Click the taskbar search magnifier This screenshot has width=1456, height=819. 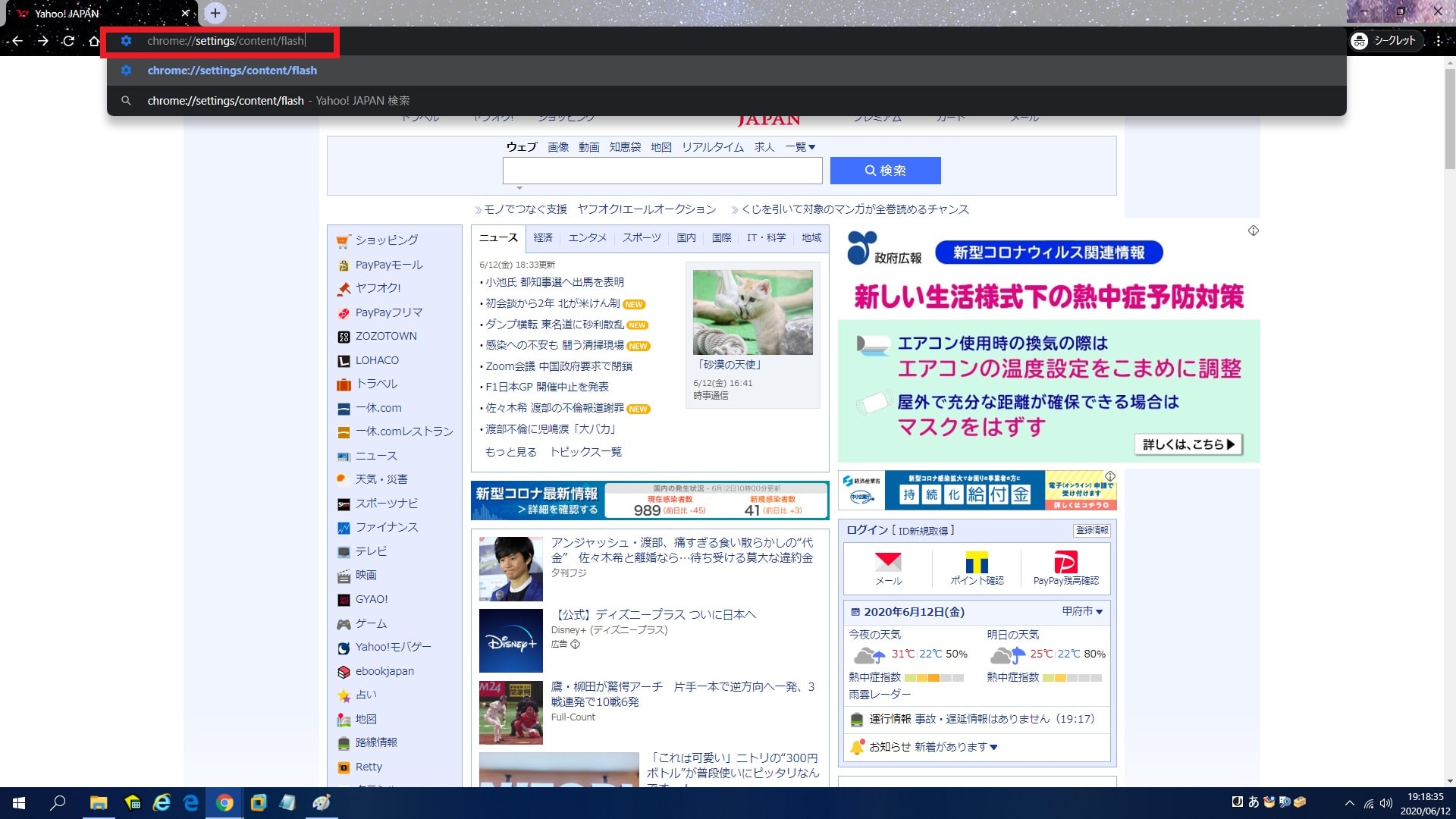click(58, 803)
